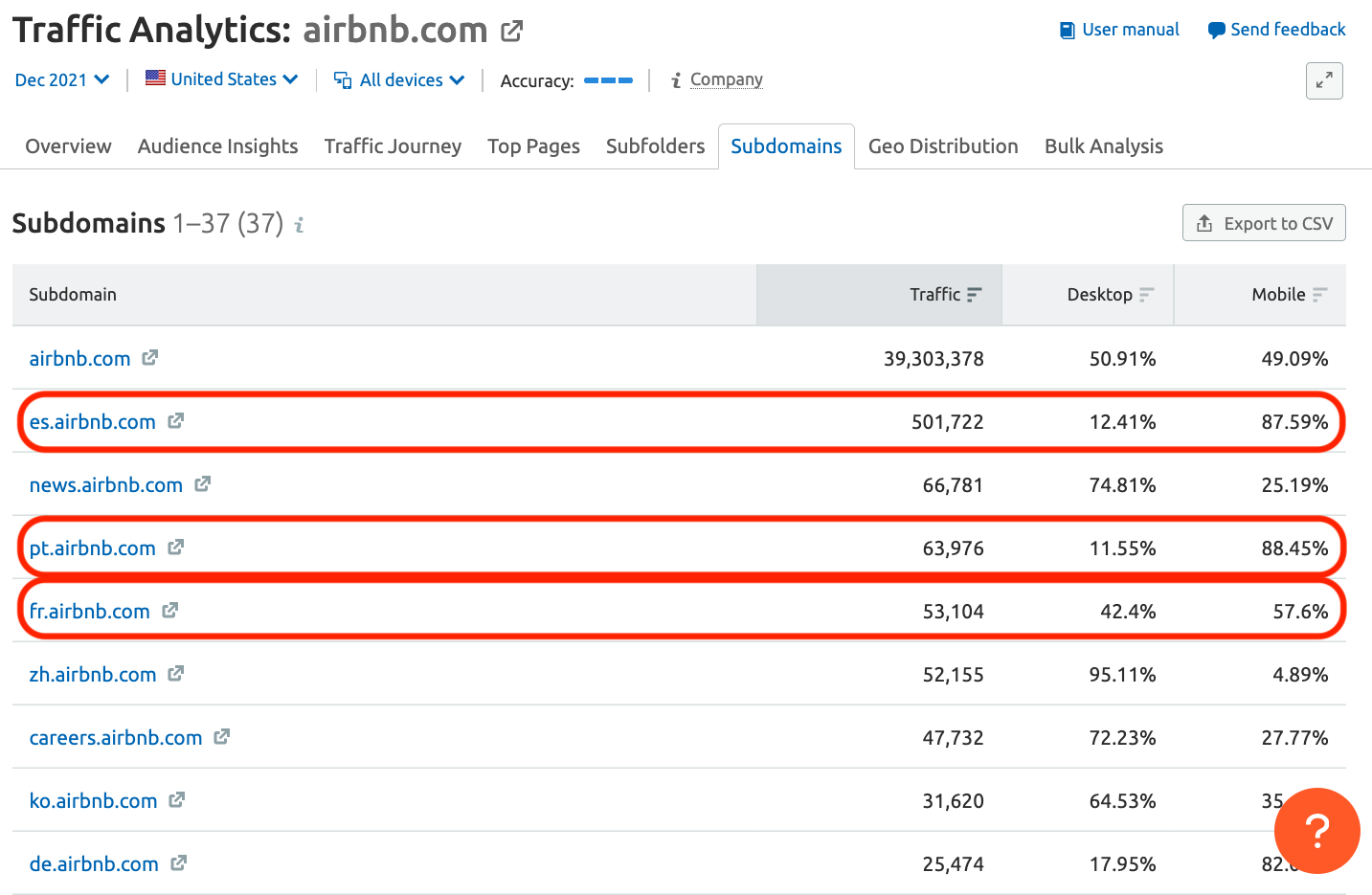
Task: Click mobile value 88.45%
Action: pyautogui.click(x=1294, y=548)
